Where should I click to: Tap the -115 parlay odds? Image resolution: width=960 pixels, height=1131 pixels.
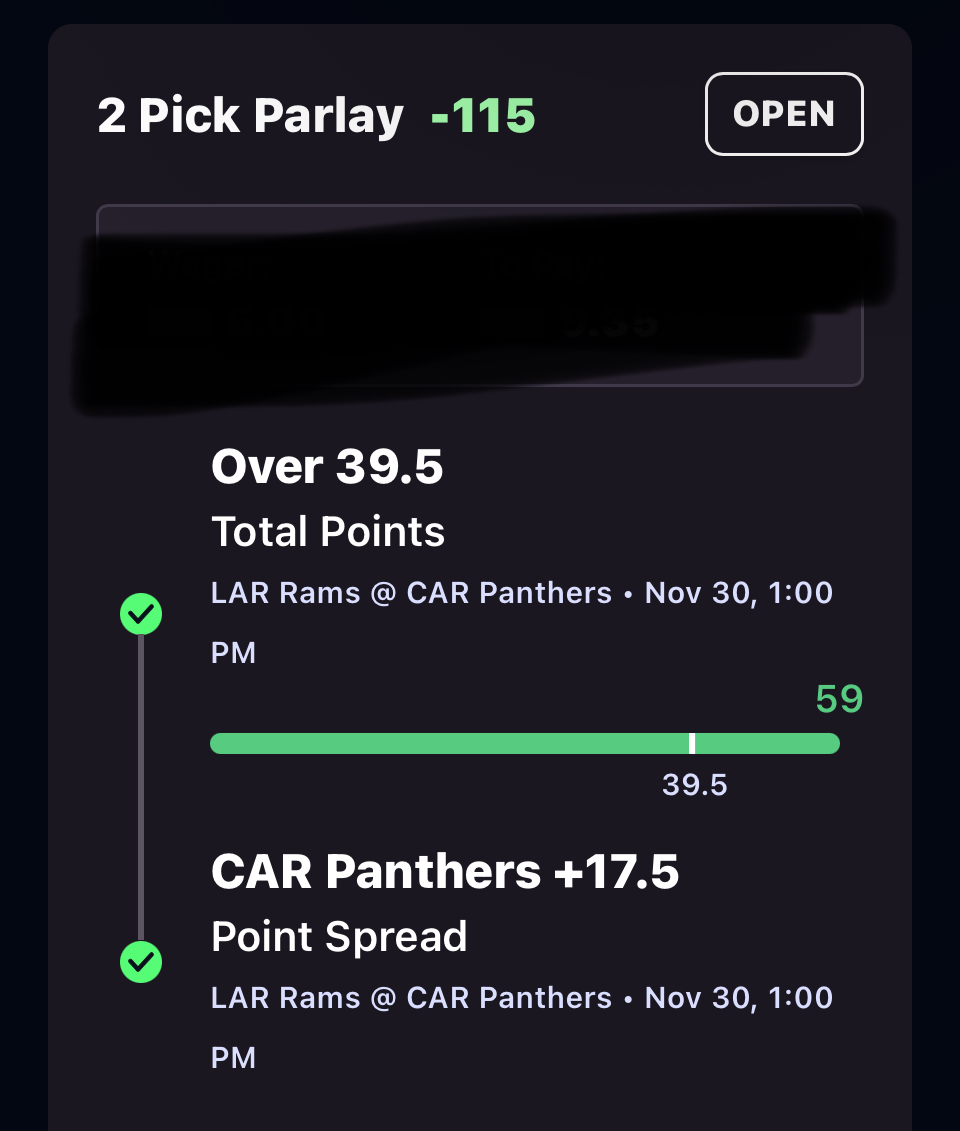tap(483, 116)
